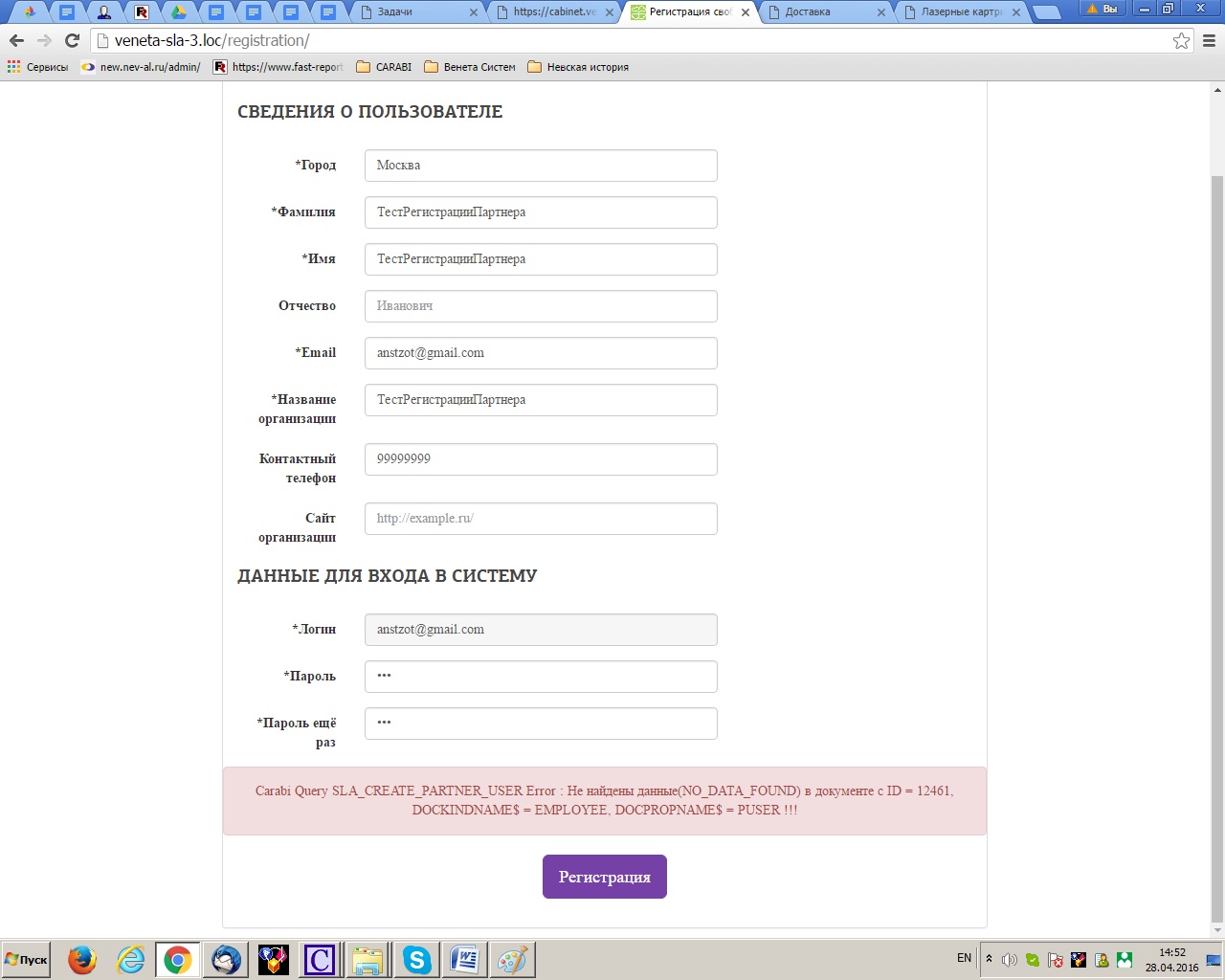Open the CARABI bookmarks folder

384,67
